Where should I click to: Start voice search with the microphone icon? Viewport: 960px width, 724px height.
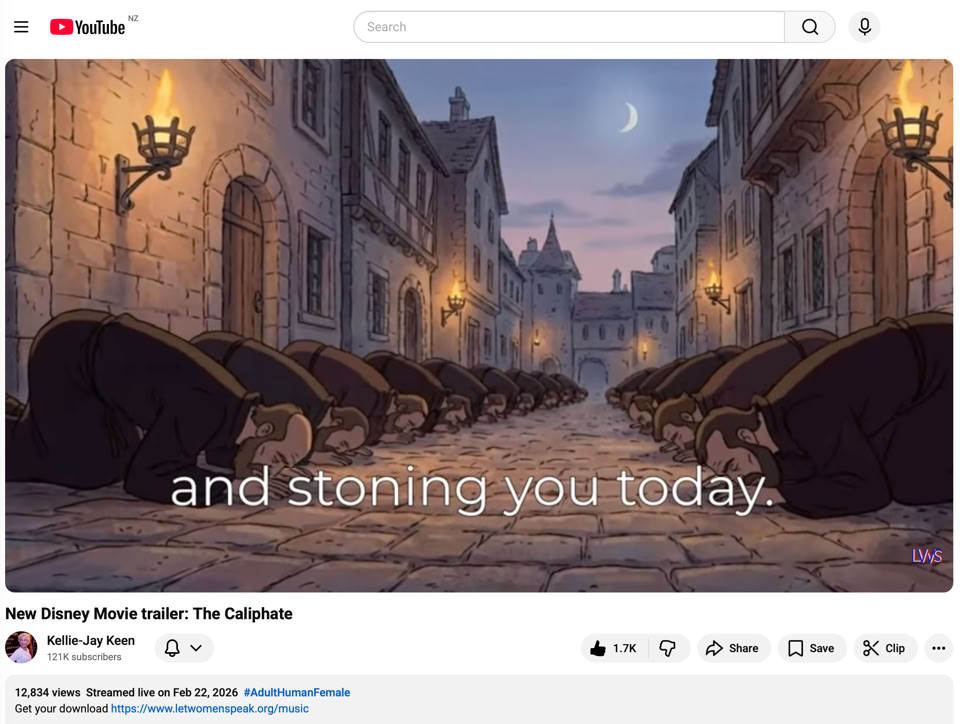864,27
